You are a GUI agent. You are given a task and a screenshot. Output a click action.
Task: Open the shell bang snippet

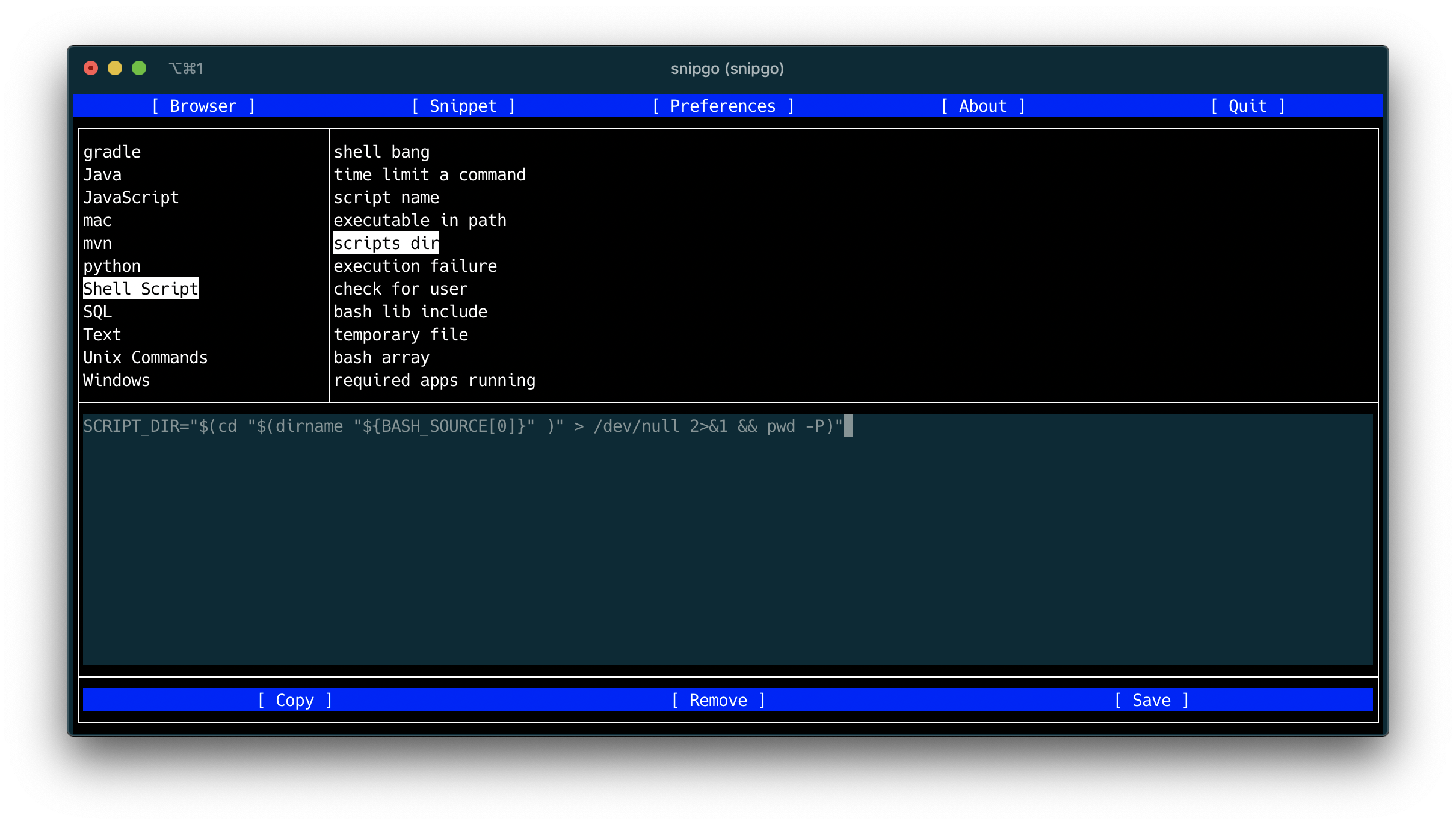point(381,152)
